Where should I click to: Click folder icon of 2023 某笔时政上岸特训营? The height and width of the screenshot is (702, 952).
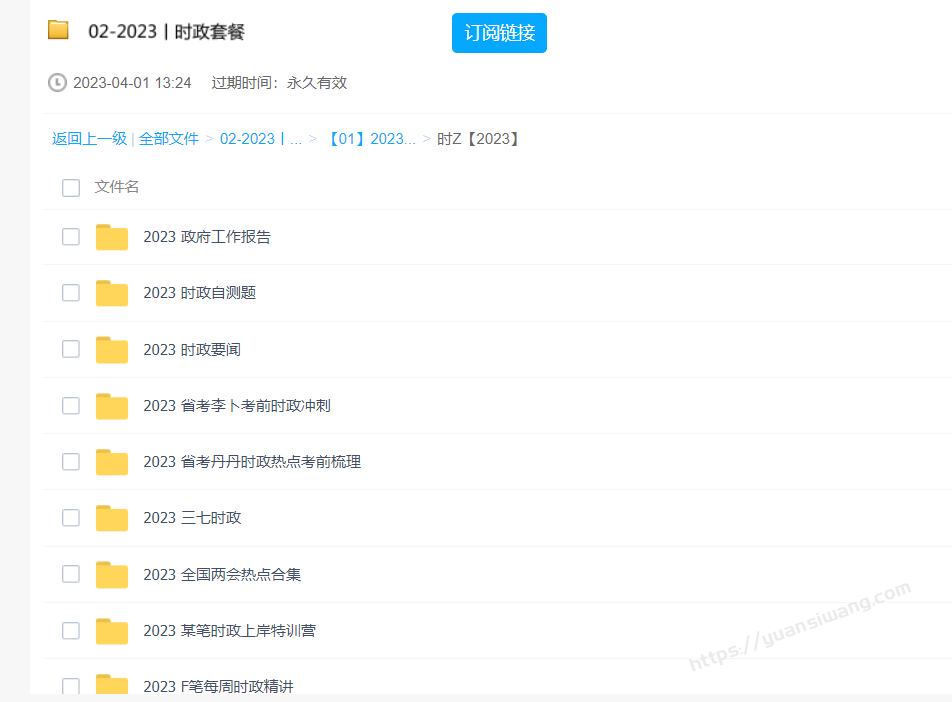tap(112, 631)
